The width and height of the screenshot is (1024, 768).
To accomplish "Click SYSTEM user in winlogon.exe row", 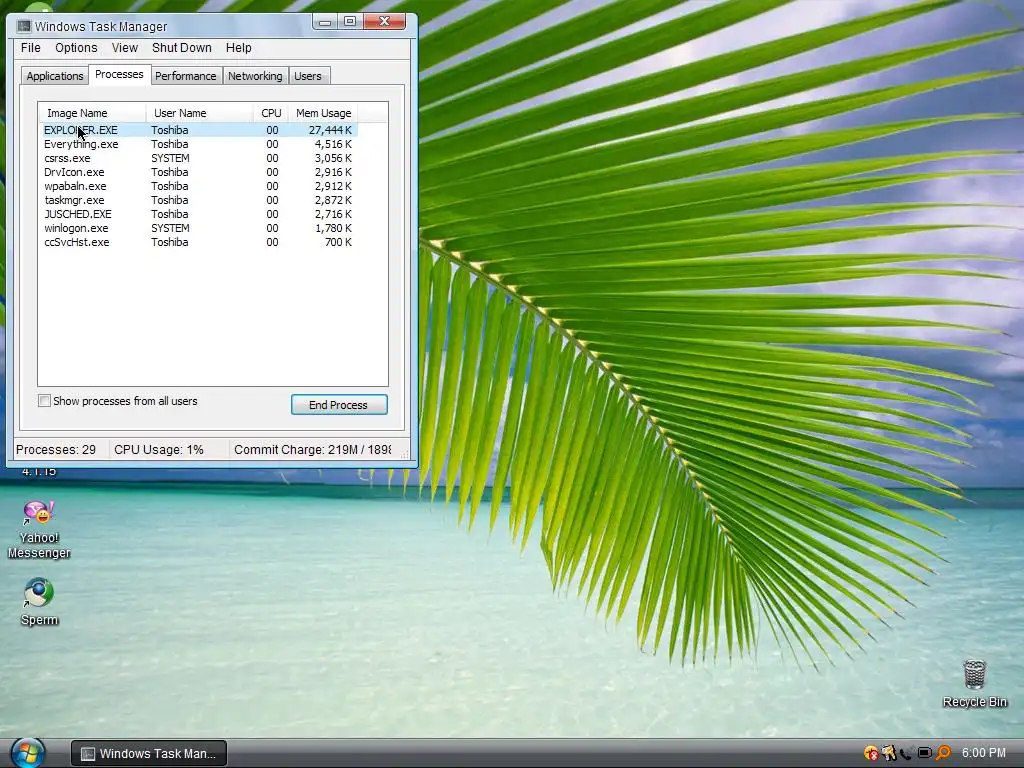I will click(170, 229).
